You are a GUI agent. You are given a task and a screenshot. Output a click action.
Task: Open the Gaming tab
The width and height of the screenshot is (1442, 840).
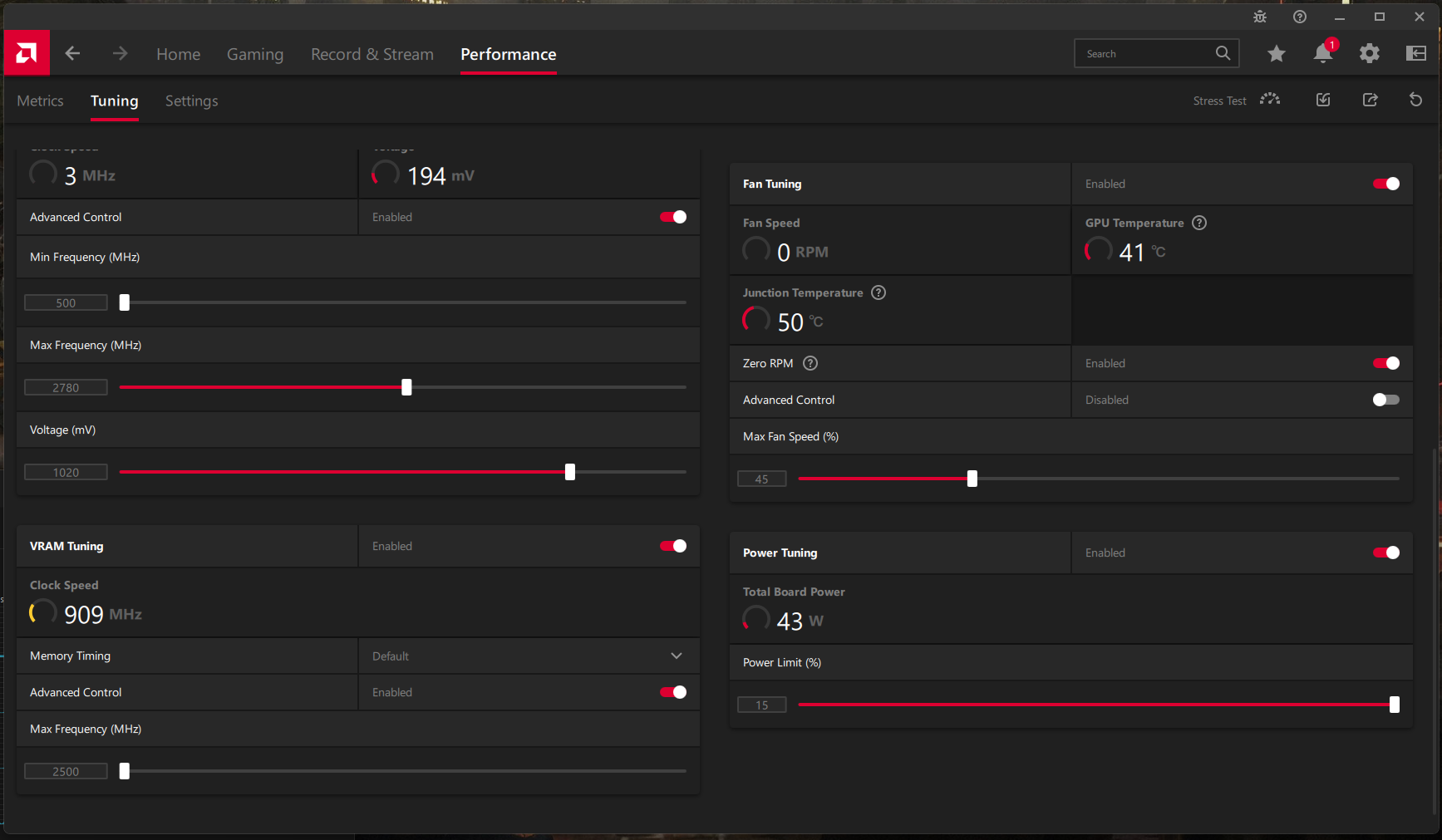point(255,54)
